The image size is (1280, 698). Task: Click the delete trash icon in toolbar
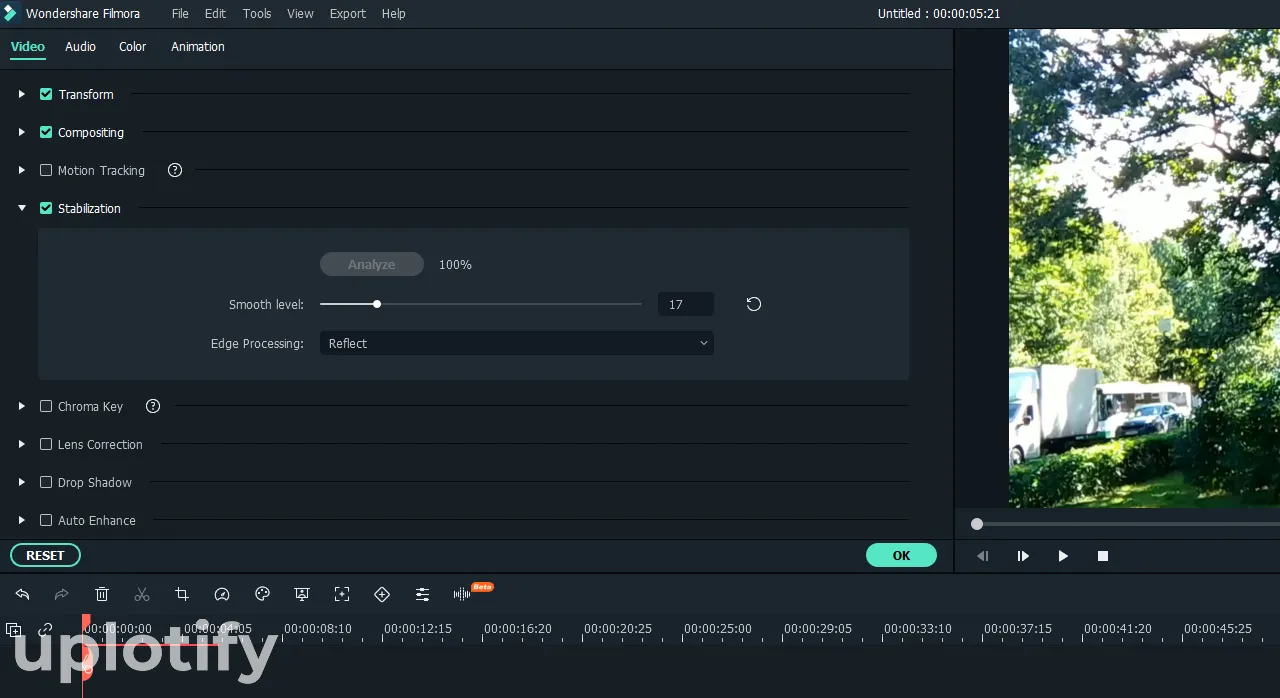102,594
